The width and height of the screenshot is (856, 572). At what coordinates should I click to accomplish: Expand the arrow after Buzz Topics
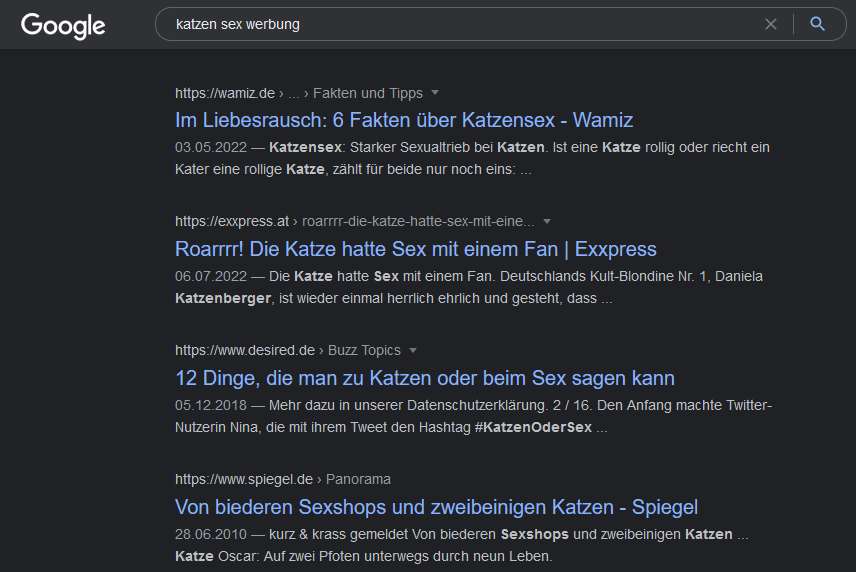[413, 351]
